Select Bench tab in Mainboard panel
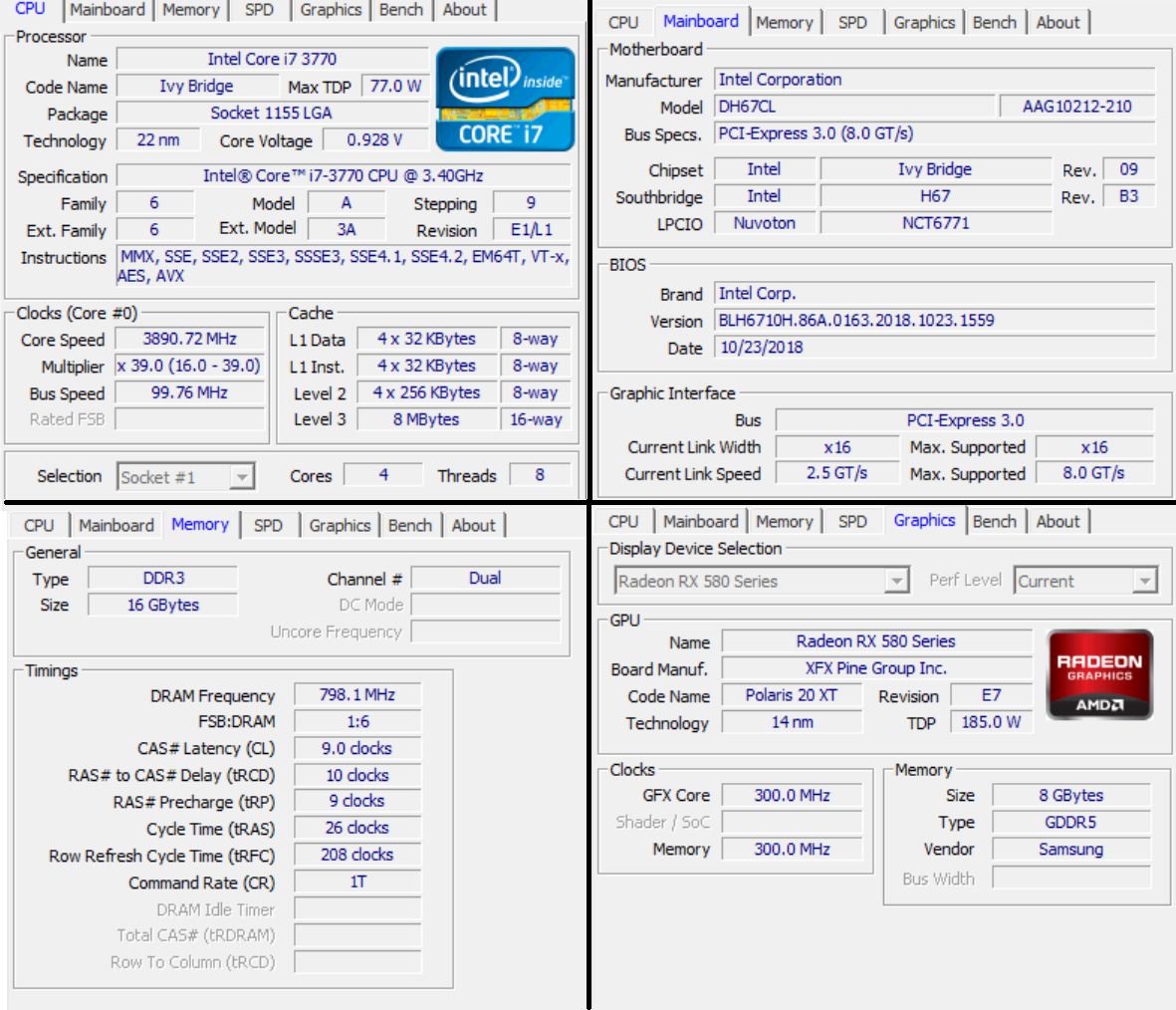The width and height of the screenshot is (1176, 1010). [x=995, y=23]
